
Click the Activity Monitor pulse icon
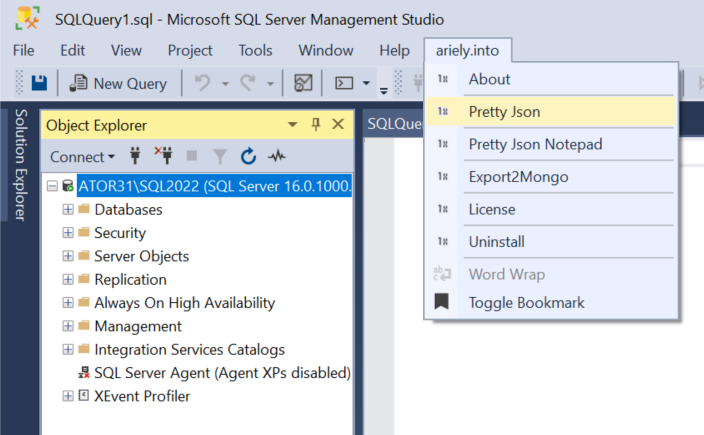point(277,156)
